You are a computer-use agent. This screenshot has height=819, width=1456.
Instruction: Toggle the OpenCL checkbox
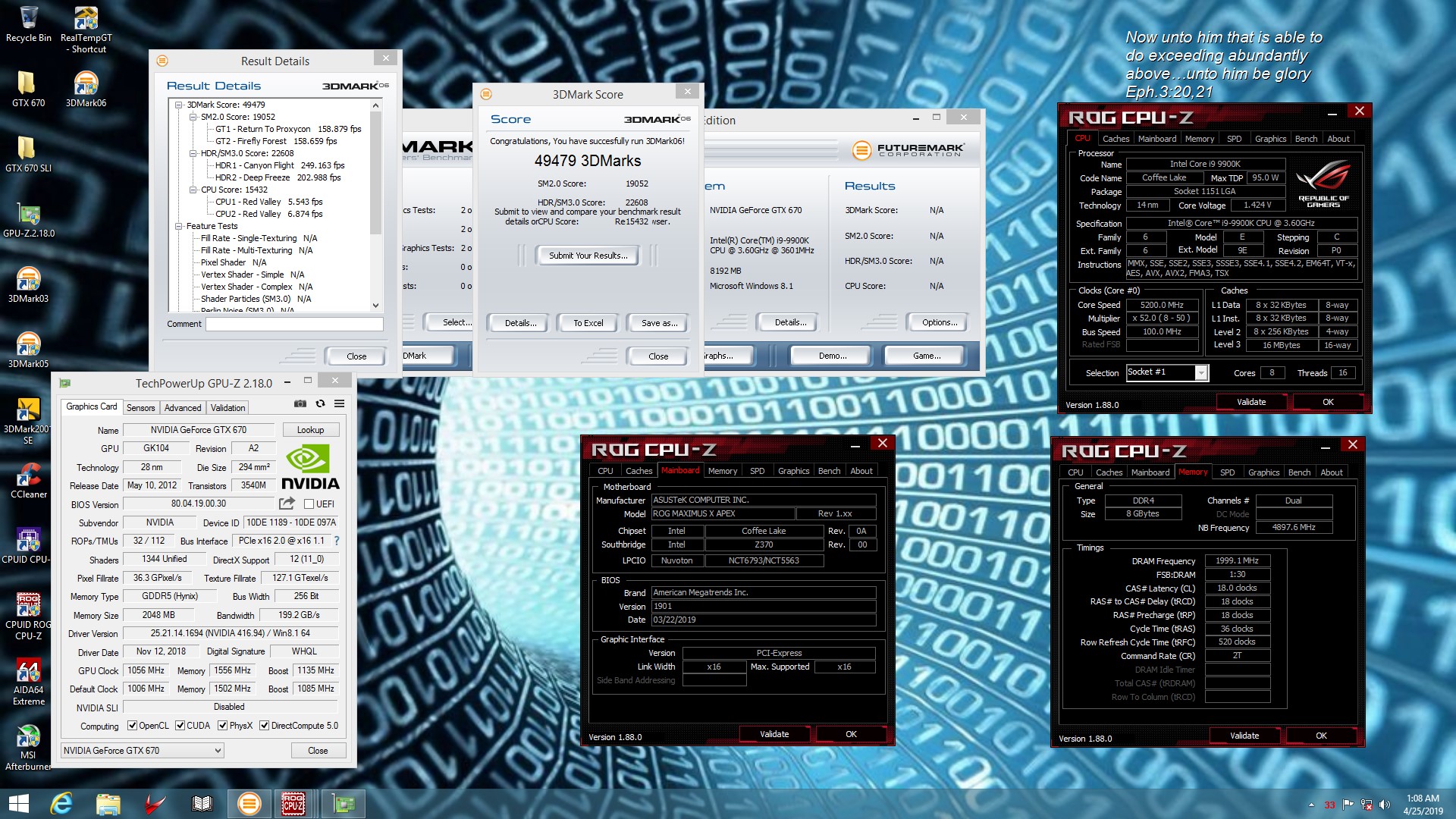(132, 726)
